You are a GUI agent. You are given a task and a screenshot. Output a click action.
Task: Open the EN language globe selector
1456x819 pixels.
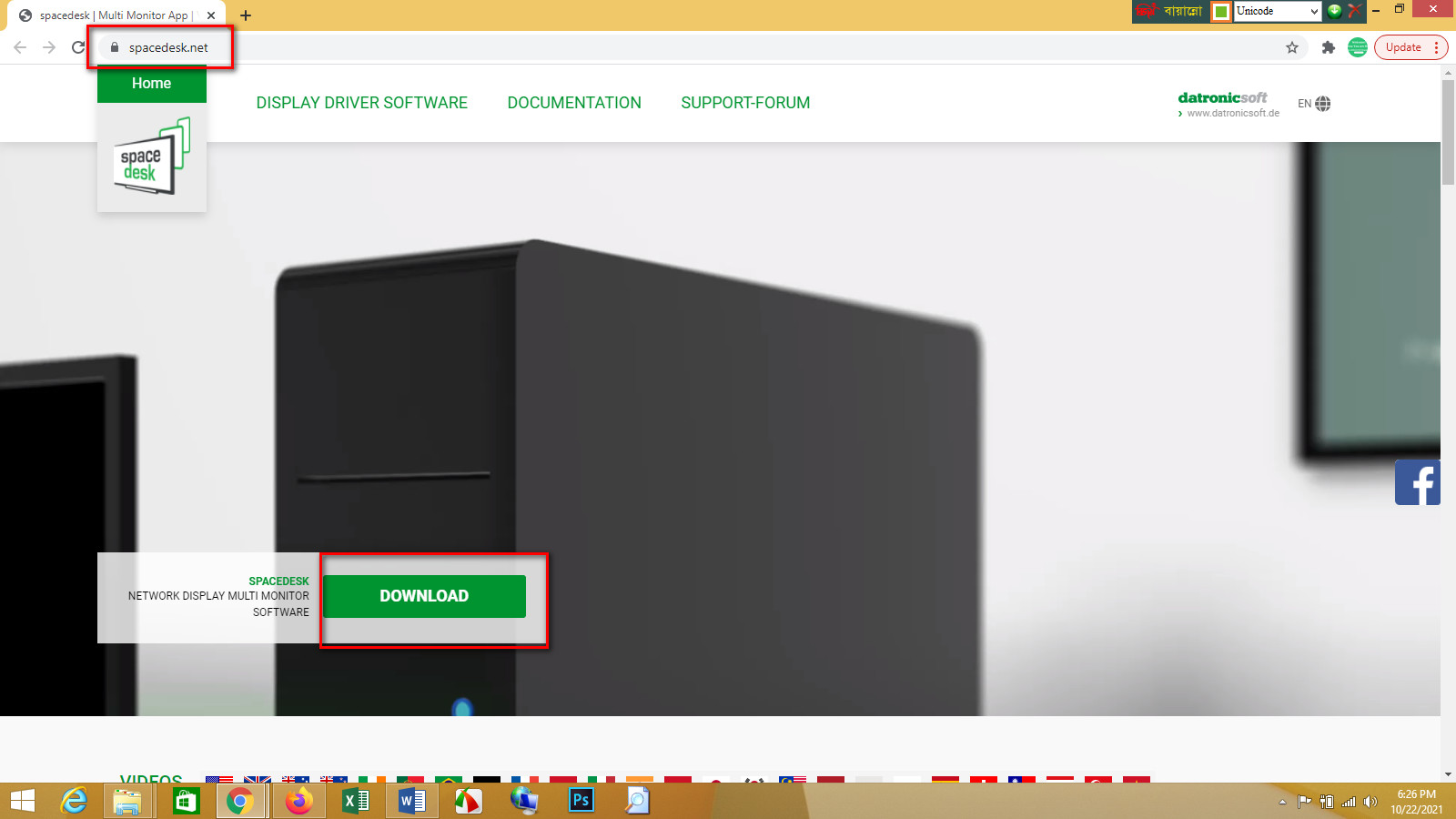[x=1314, y=104]
